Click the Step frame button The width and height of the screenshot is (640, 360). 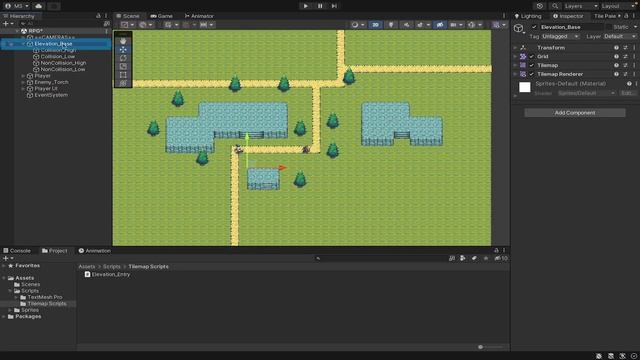coord(334,6)
